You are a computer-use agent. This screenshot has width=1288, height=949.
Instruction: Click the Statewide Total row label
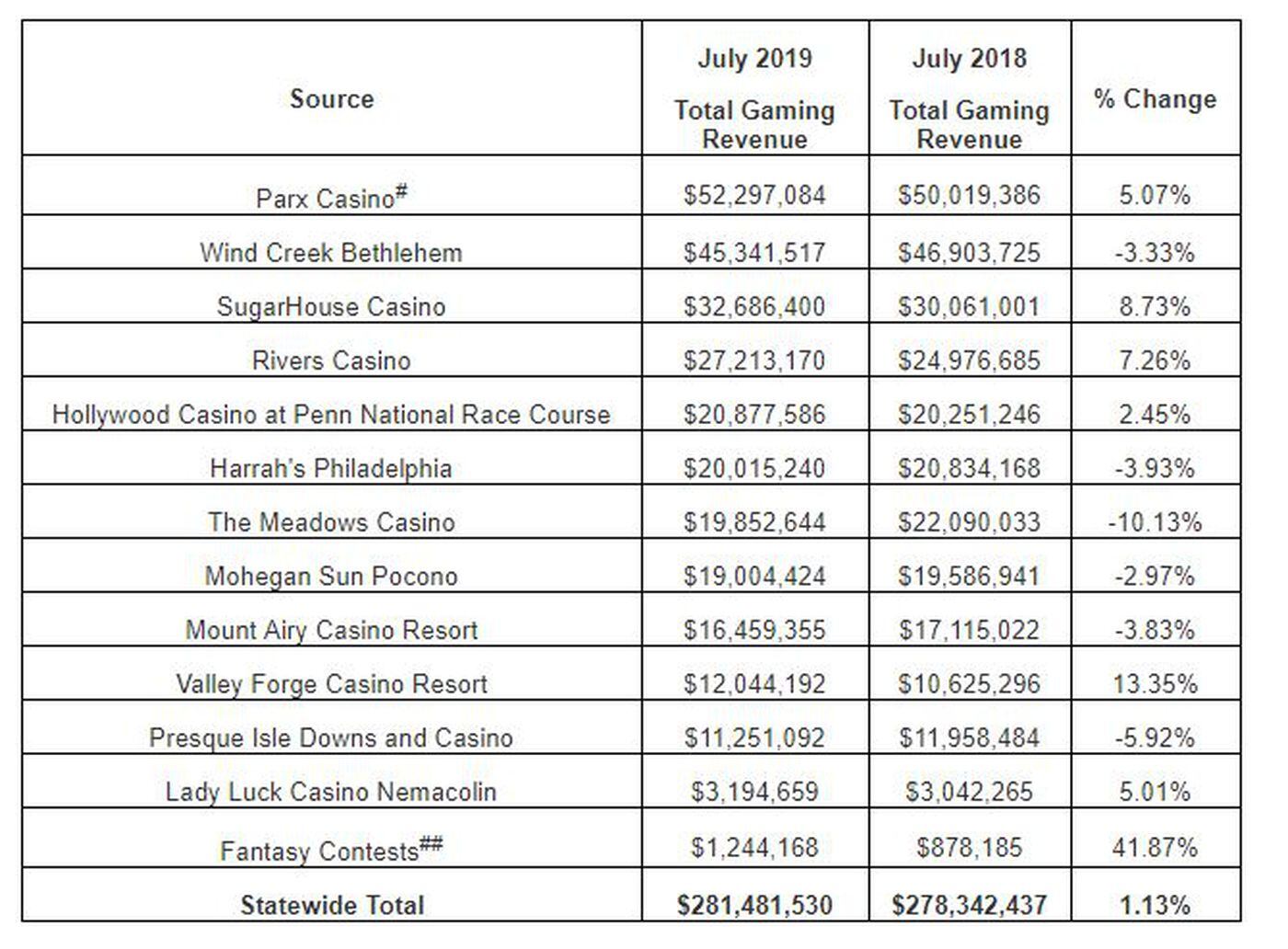[331, 905]
